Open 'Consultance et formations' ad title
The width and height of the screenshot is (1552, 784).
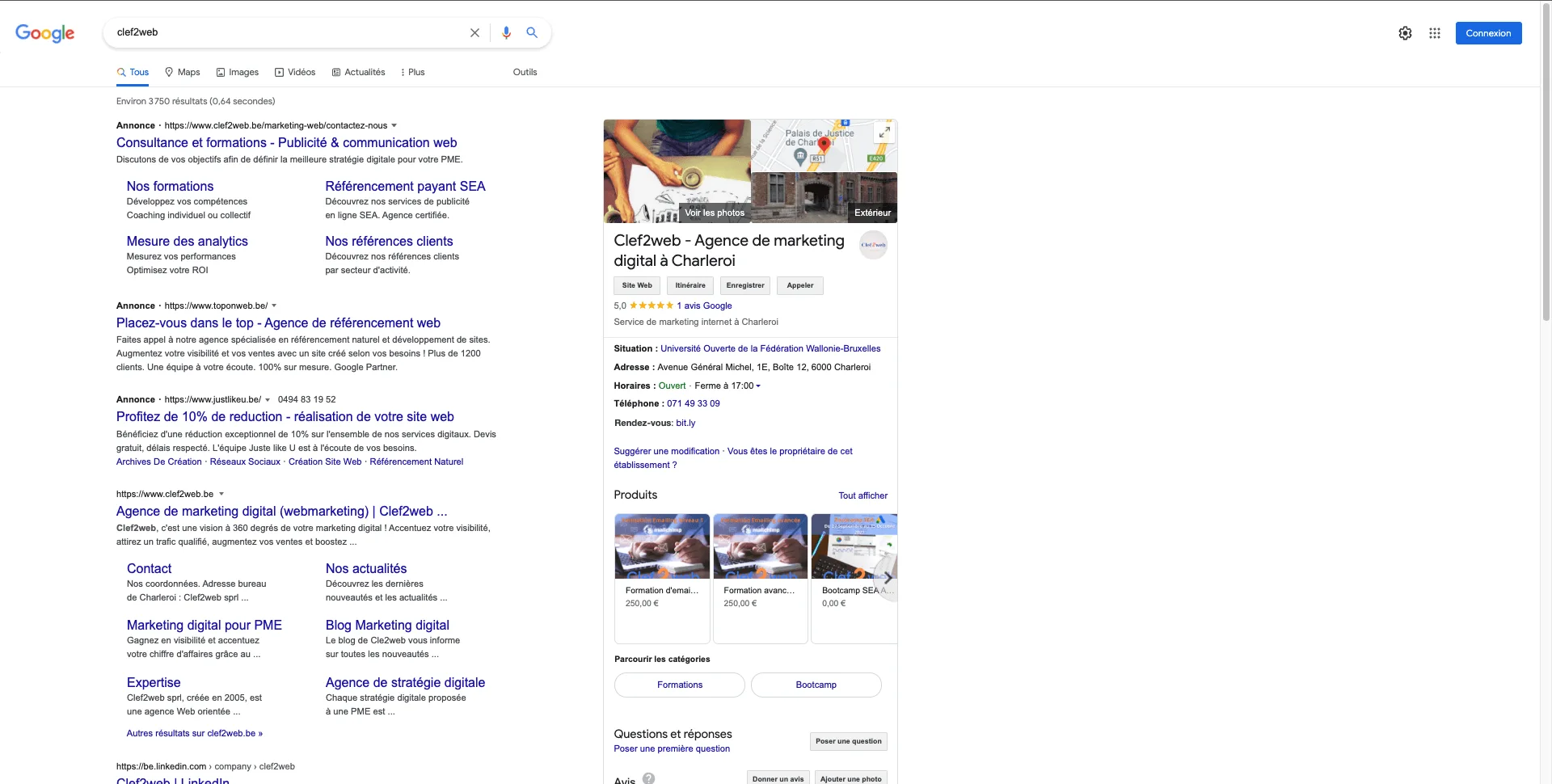tap(286, 143)
